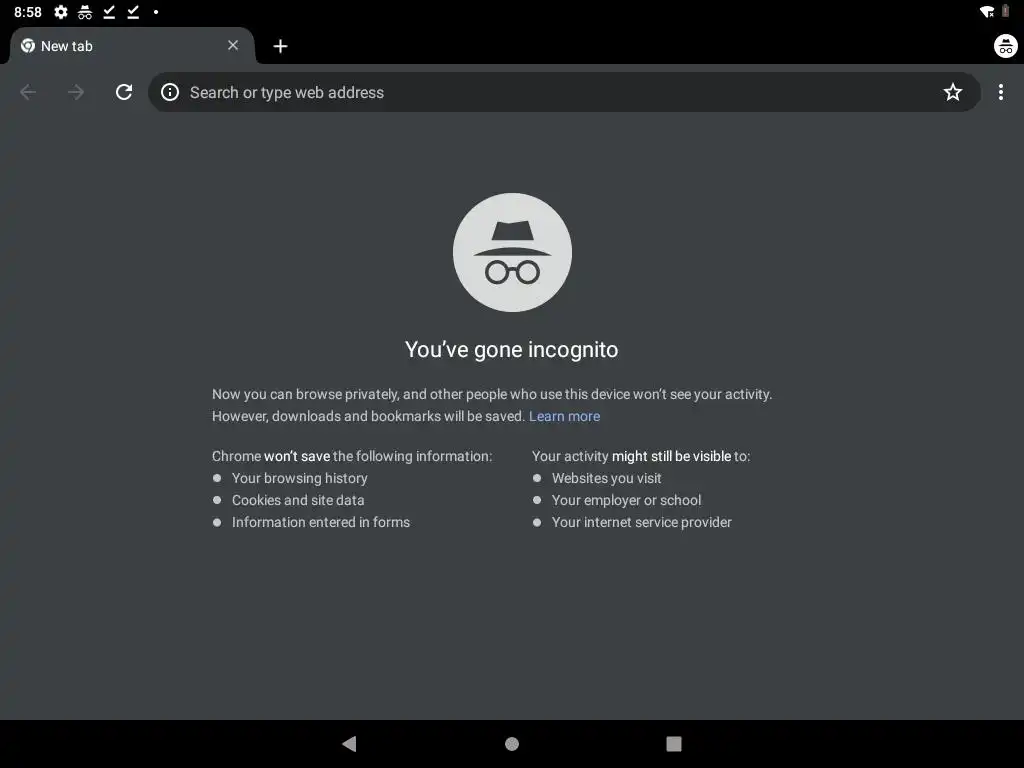
Task: Click the Search or type web address field
Action: click(564, 92)
